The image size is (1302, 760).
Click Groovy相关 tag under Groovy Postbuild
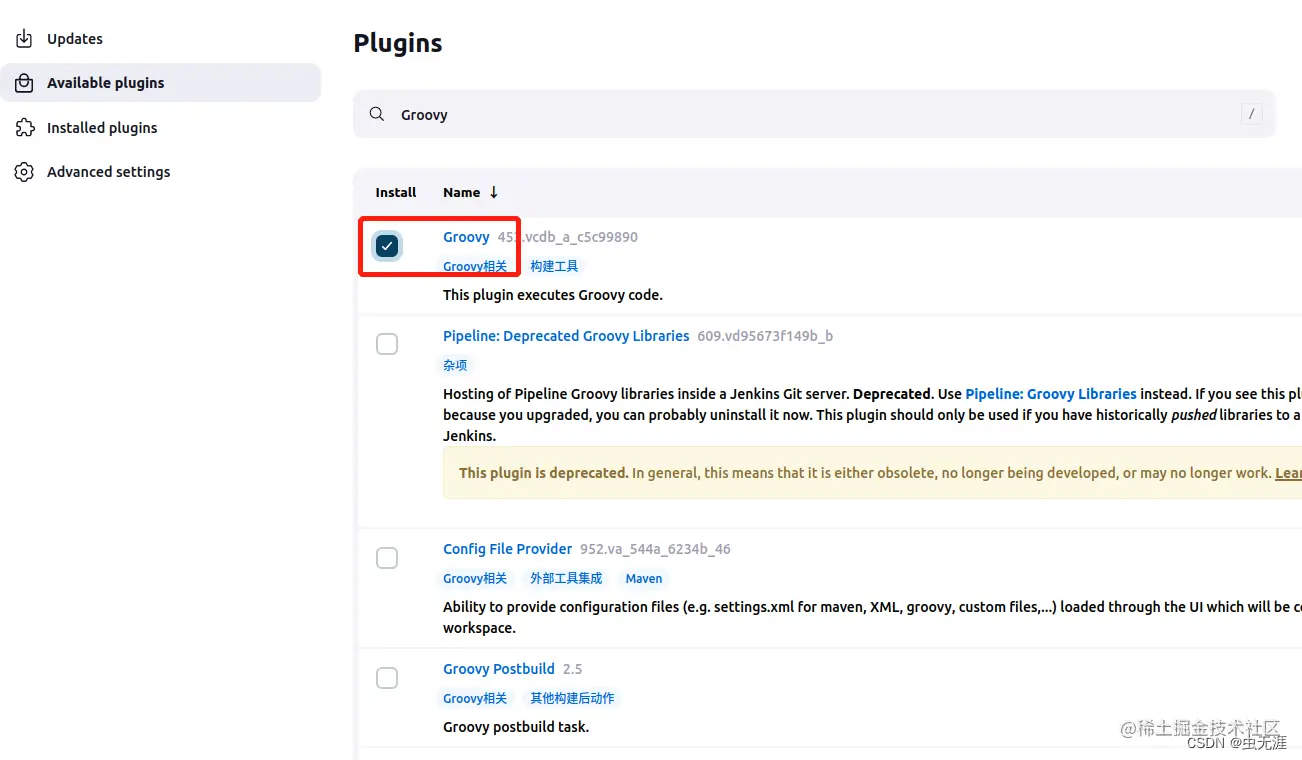[475, 698]
